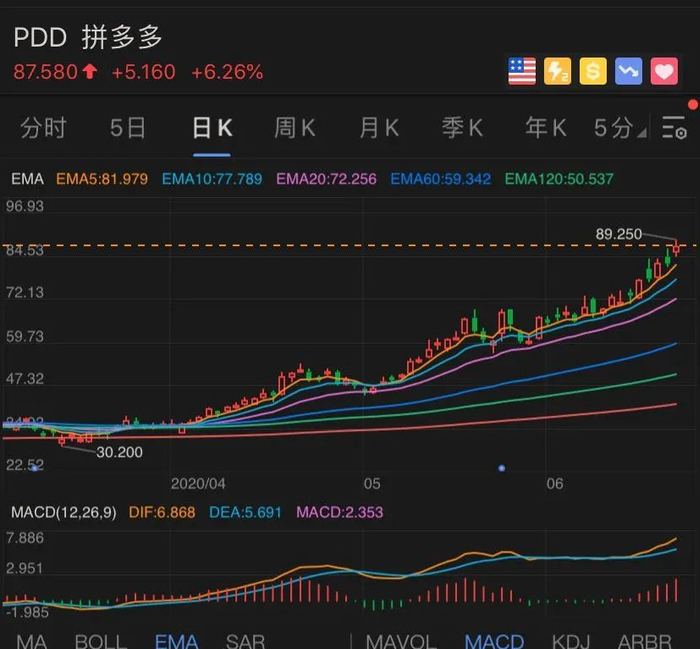Choose the SAR main indicator
Image resolution: width=700 pixels, height=649 pixels.
pyautogui.click(x=245, y=642)
